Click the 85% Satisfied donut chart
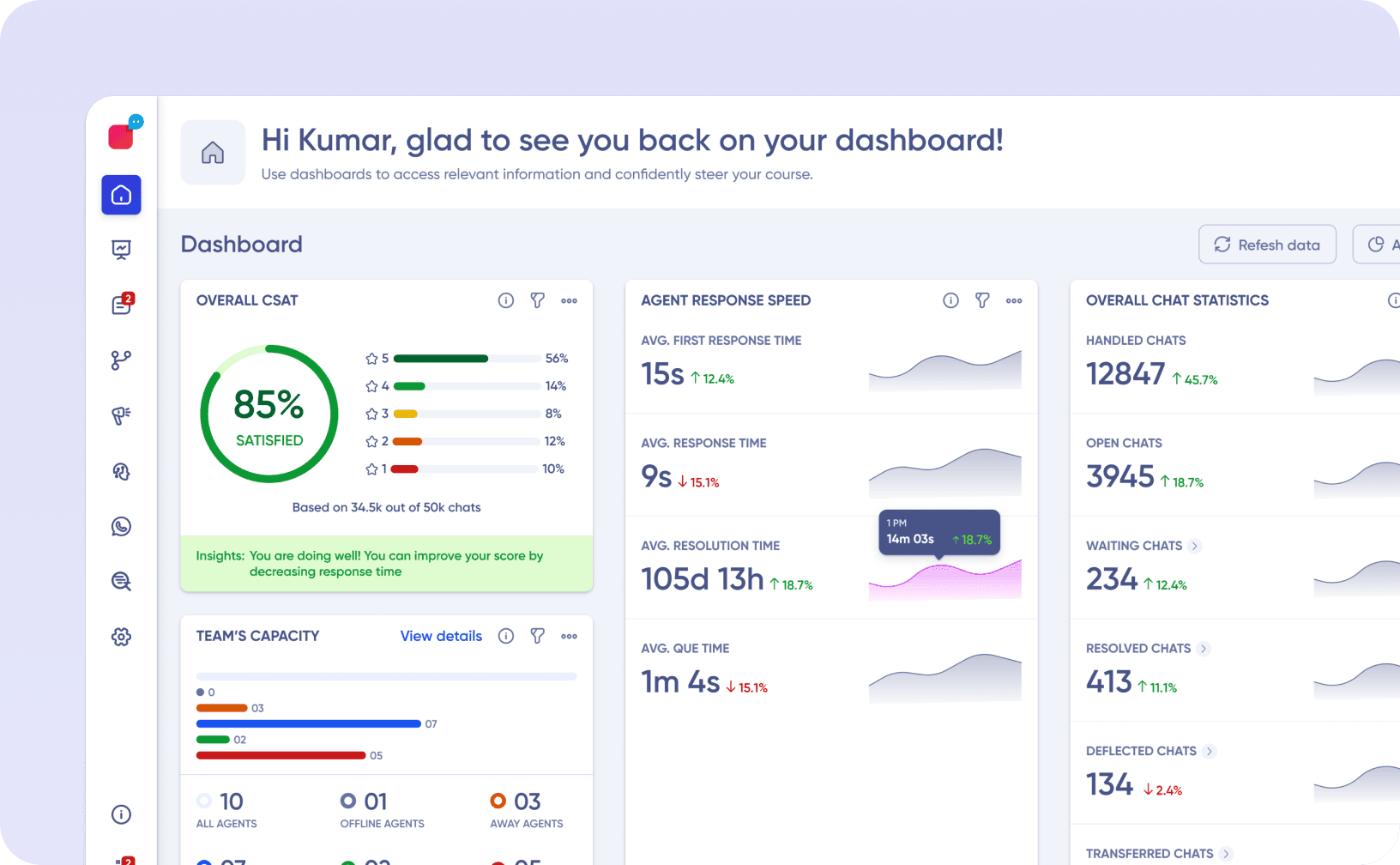This screenshot has height=865, width=1400. 269,414
